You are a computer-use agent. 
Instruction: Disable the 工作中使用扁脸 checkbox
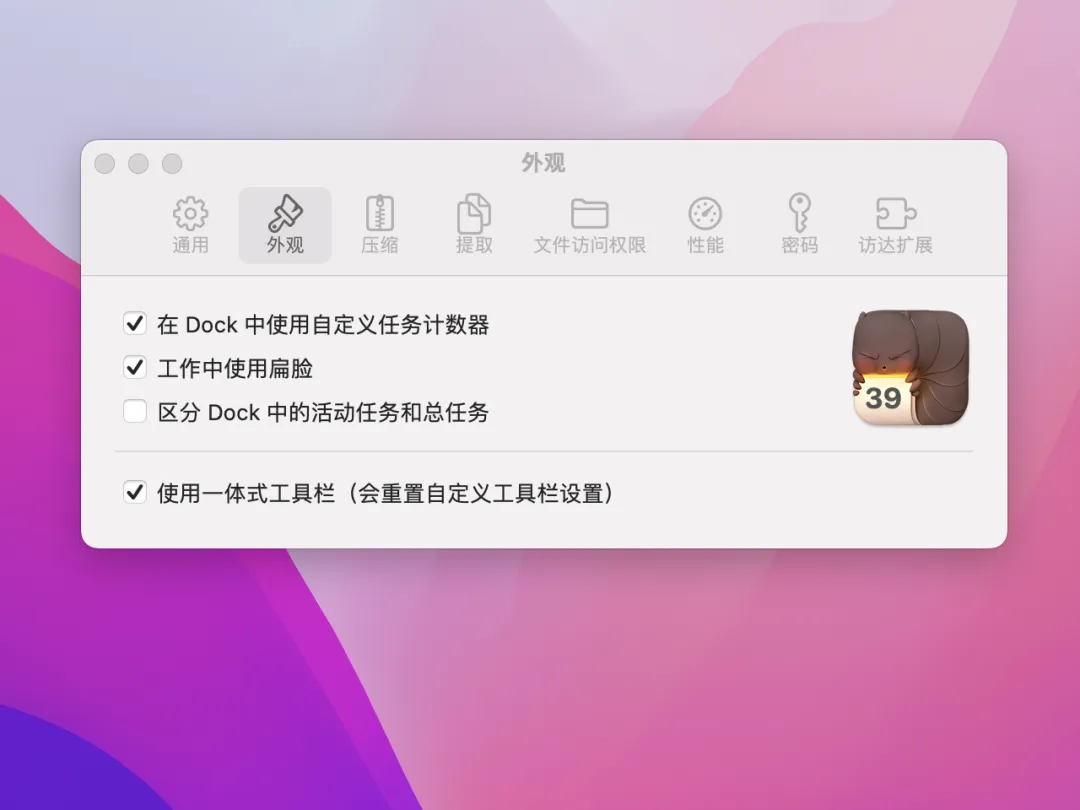[135, 368]
